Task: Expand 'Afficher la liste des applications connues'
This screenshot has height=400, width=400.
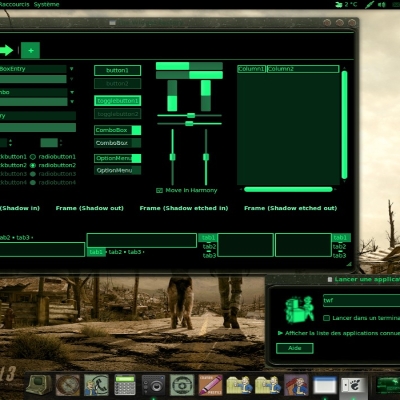Action: point(280,333)
